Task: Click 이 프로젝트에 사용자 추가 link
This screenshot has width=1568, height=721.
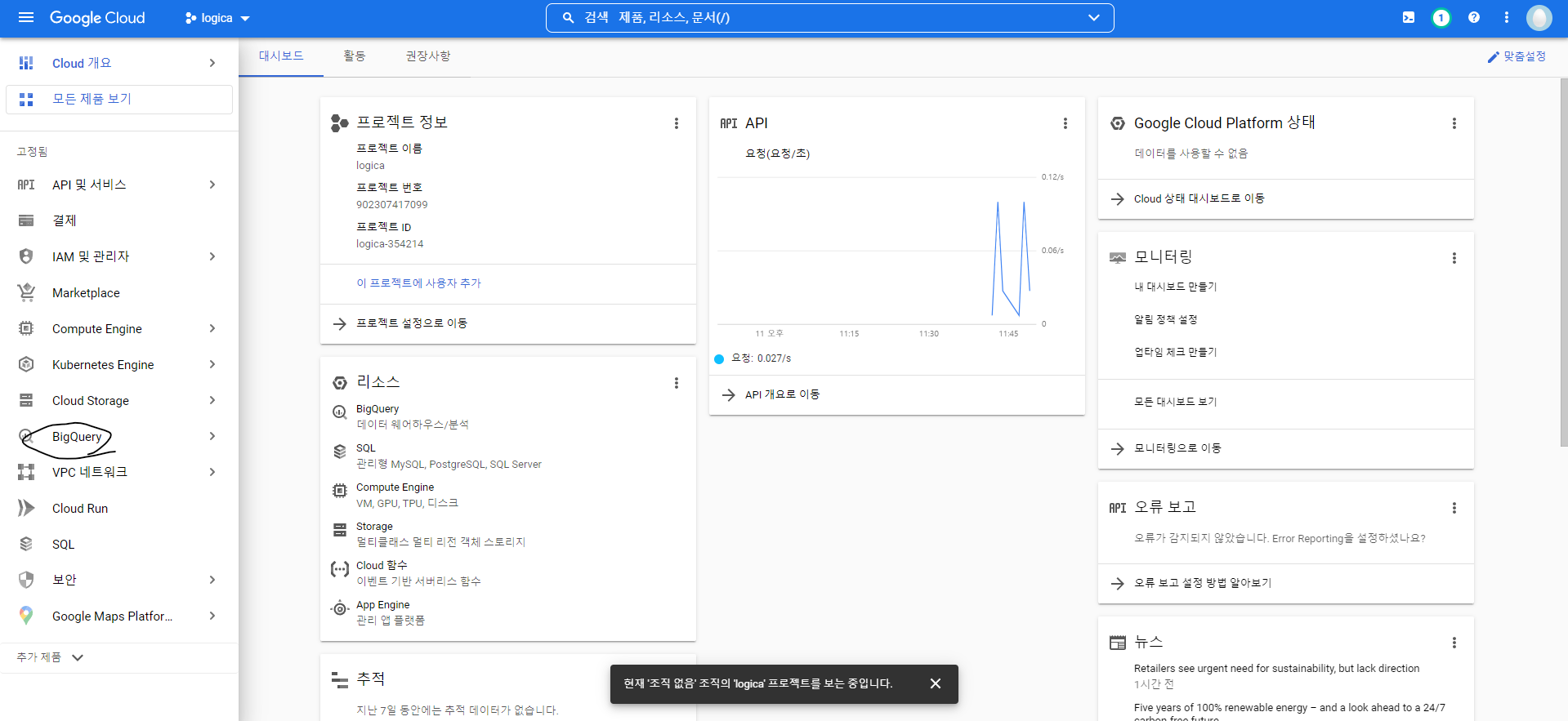Action: [x=418, y=283]
